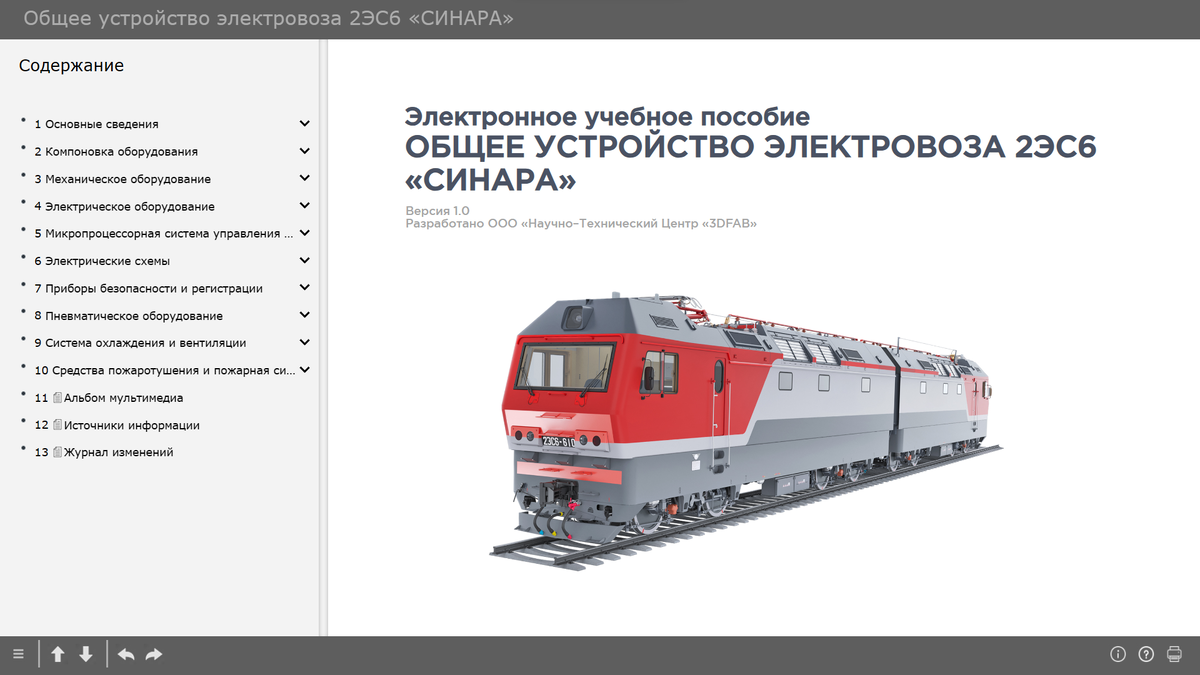
Task: Click the page icon beside Альбом мультимедиа
Action: pos(57,397)
